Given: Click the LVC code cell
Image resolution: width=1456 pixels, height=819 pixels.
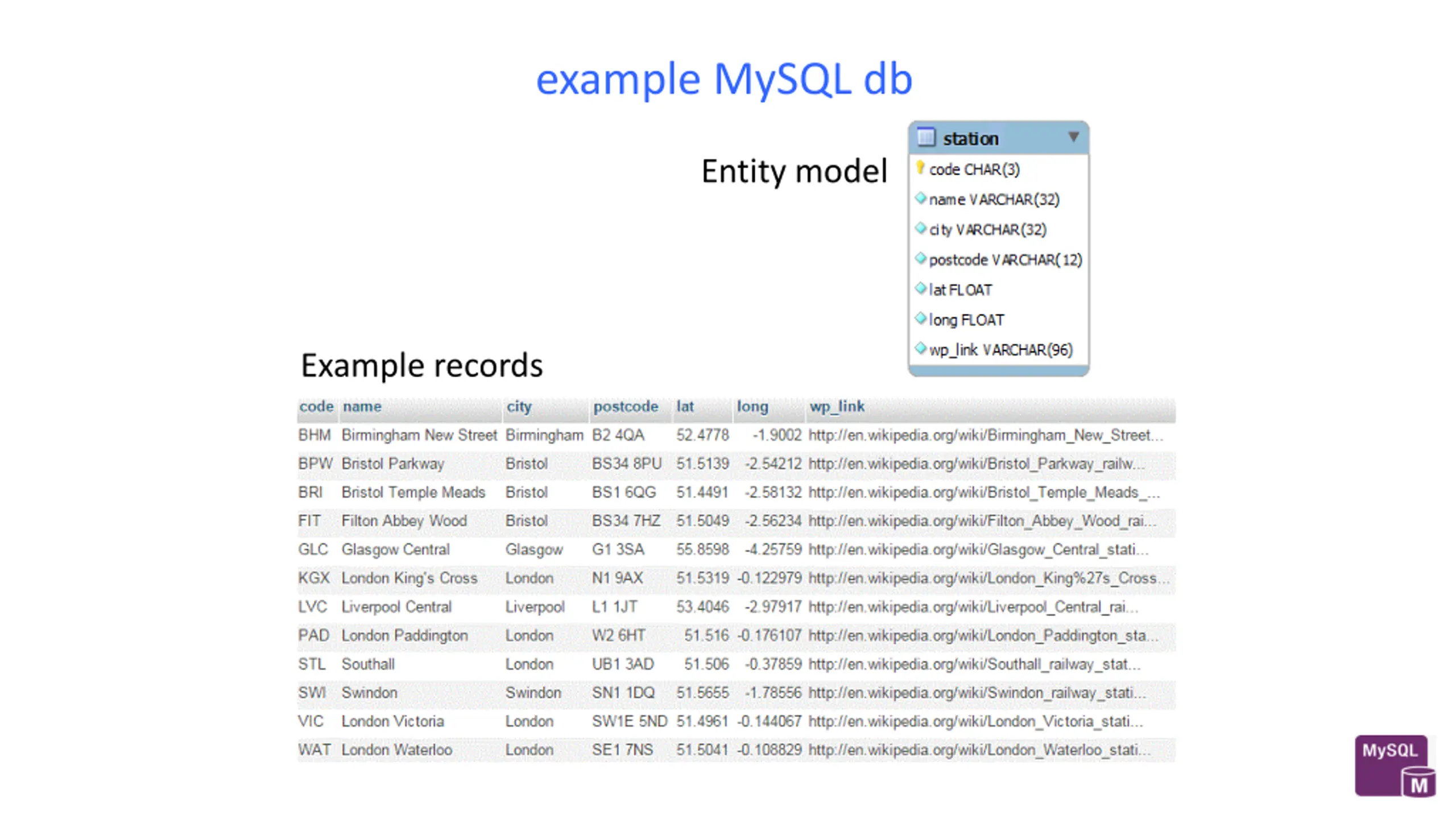Looking at the screenshot, I should [313, 607].
